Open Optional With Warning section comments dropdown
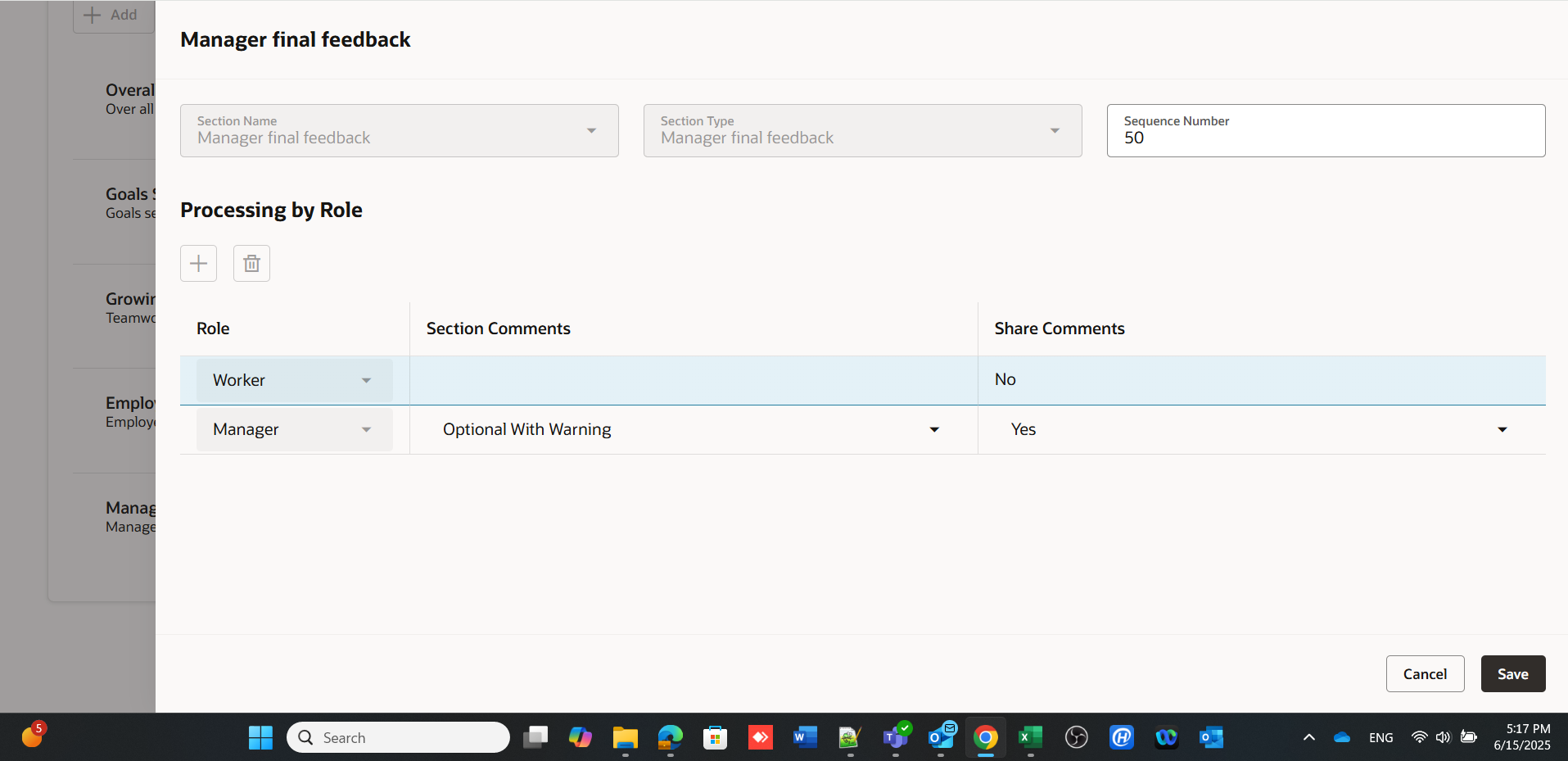 692,429
